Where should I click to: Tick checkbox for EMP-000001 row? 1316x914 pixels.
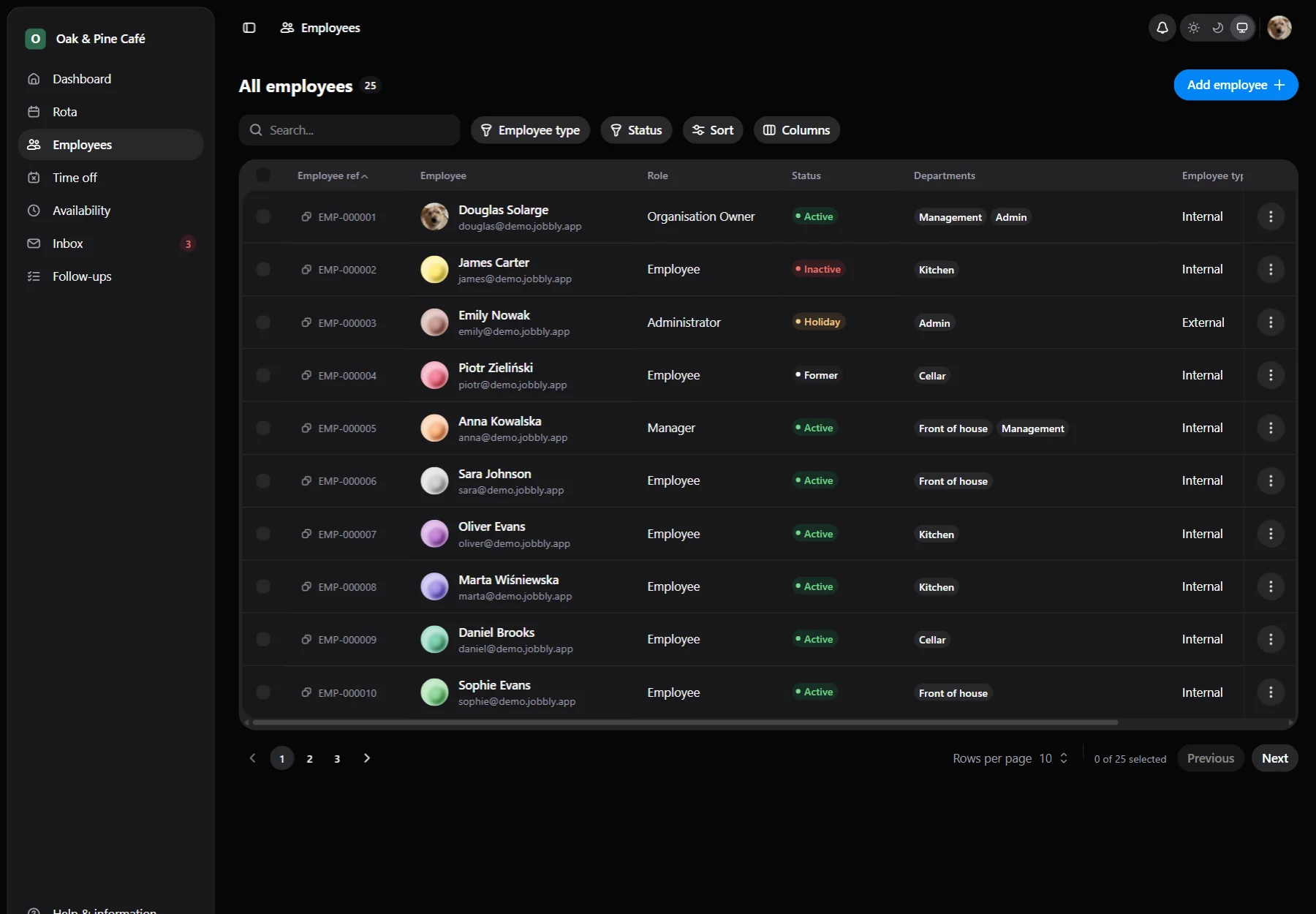[263, 216]
